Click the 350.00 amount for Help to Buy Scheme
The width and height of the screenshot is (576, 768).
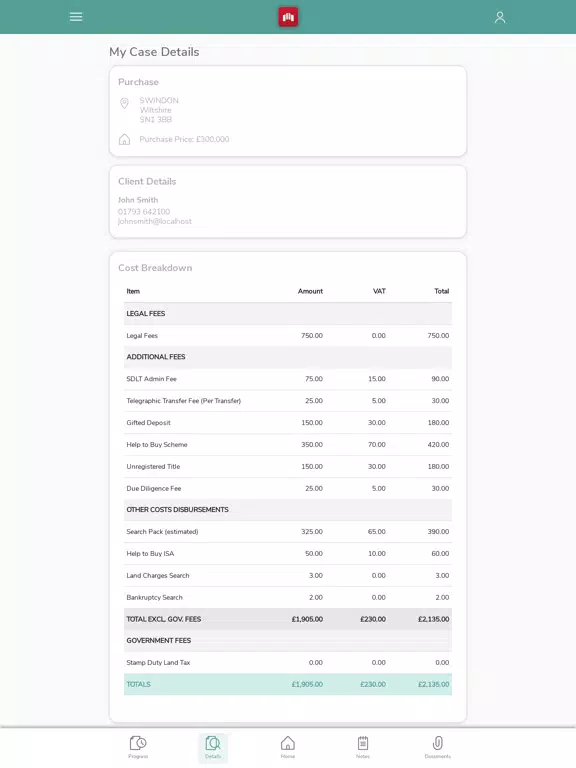pos(312,445)
